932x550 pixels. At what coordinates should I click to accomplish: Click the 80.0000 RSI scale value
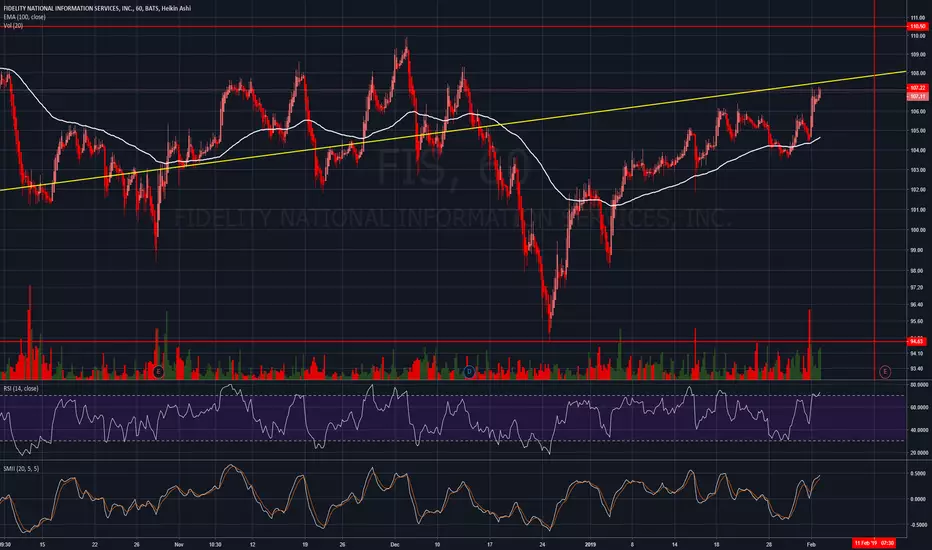pyautogui.click(x=919, y=385)
